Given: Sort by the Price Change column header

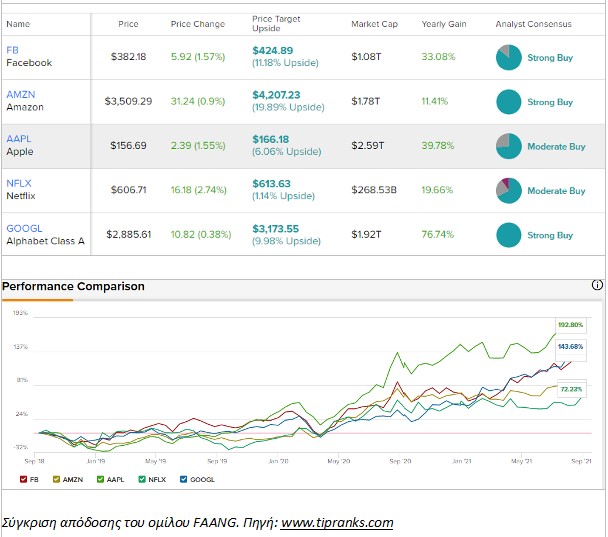Looking at the screenshot, I should click(x=198, y=24).
